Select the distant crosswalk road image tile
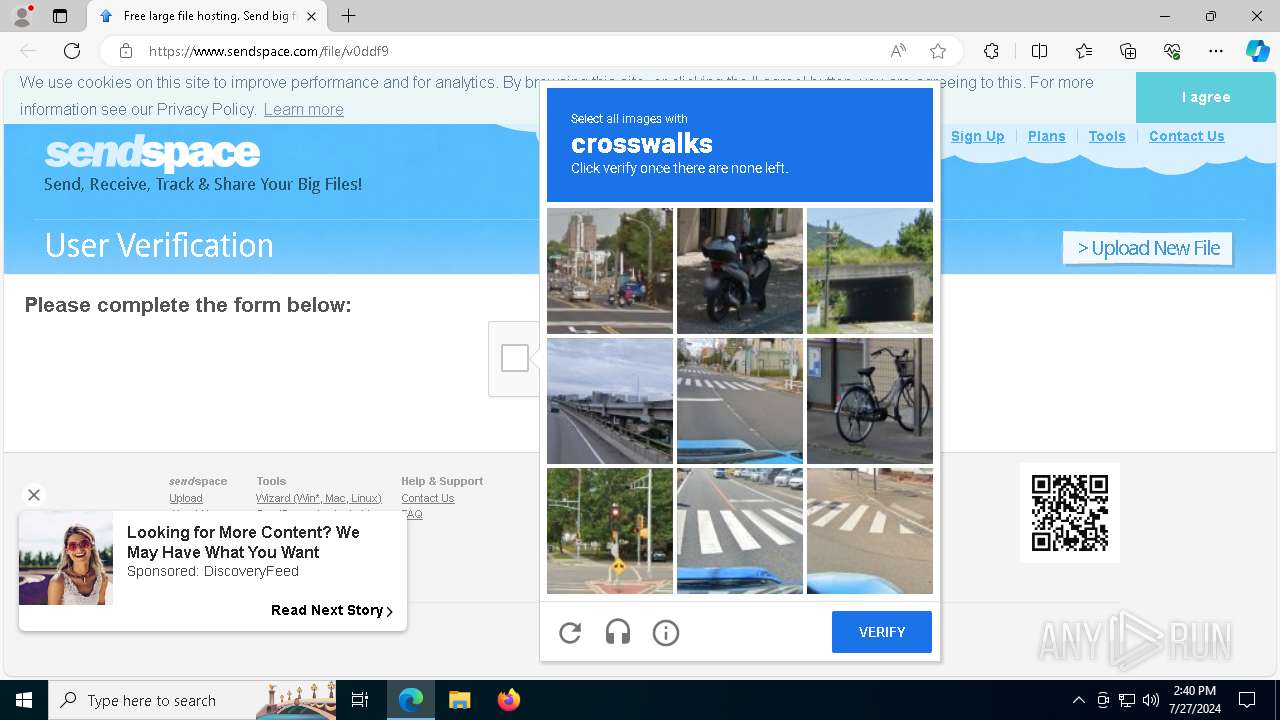The width and height of the screenshot is (1280, 720). 740,401
